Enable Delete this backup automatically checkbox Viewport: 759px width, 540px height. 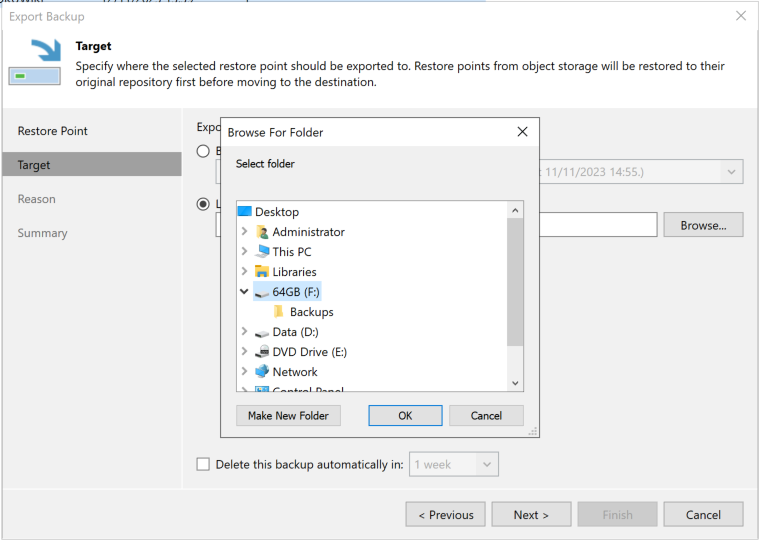203,465
